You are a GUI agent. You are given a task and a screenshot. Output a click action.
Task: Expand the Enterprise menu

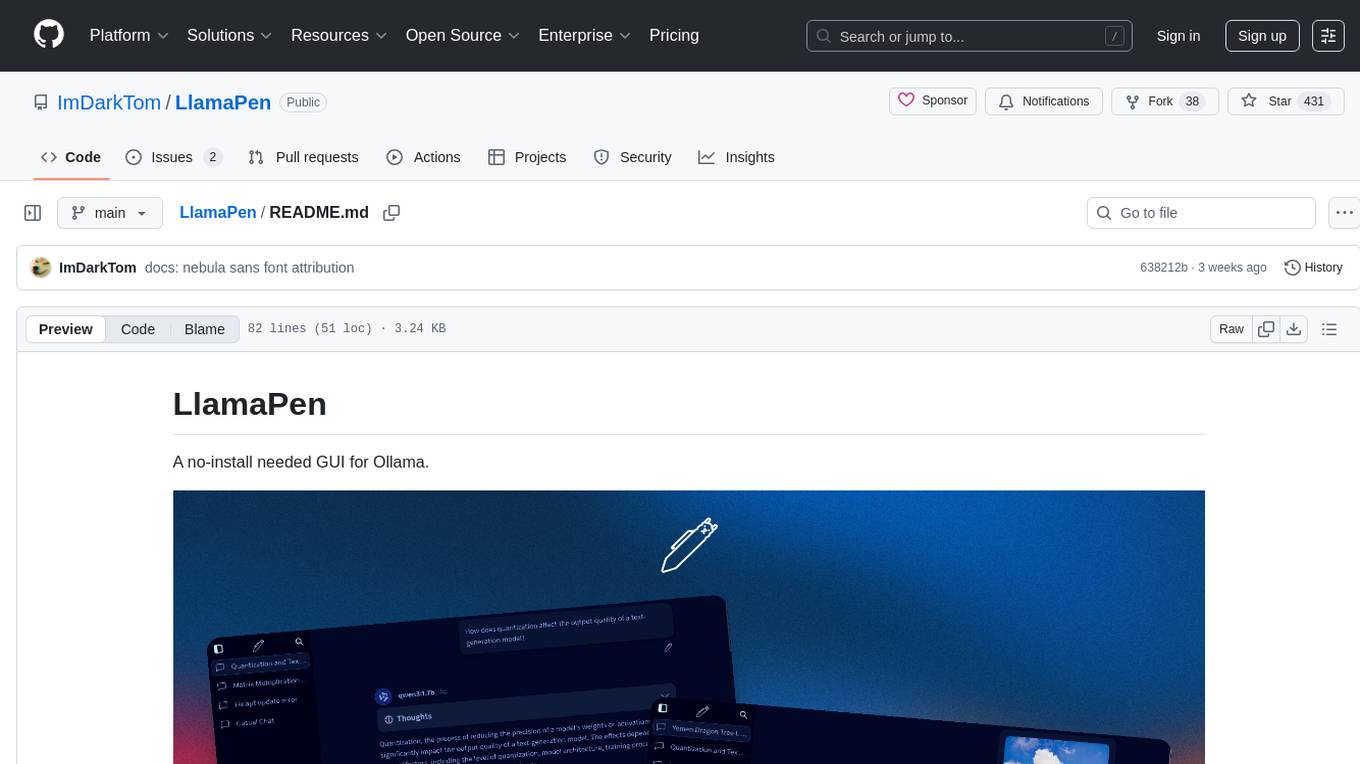click(x=585, y=35)
